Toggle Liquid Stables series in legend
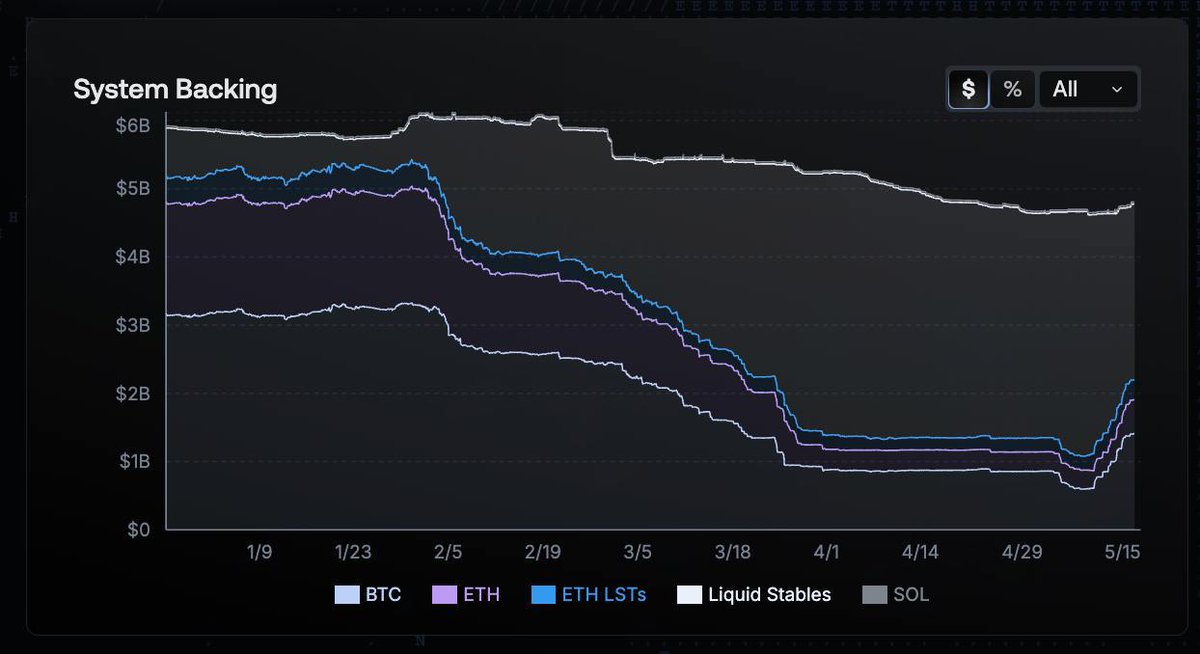1200x654 pixels. pyautogui.click(x=754, y=594)
